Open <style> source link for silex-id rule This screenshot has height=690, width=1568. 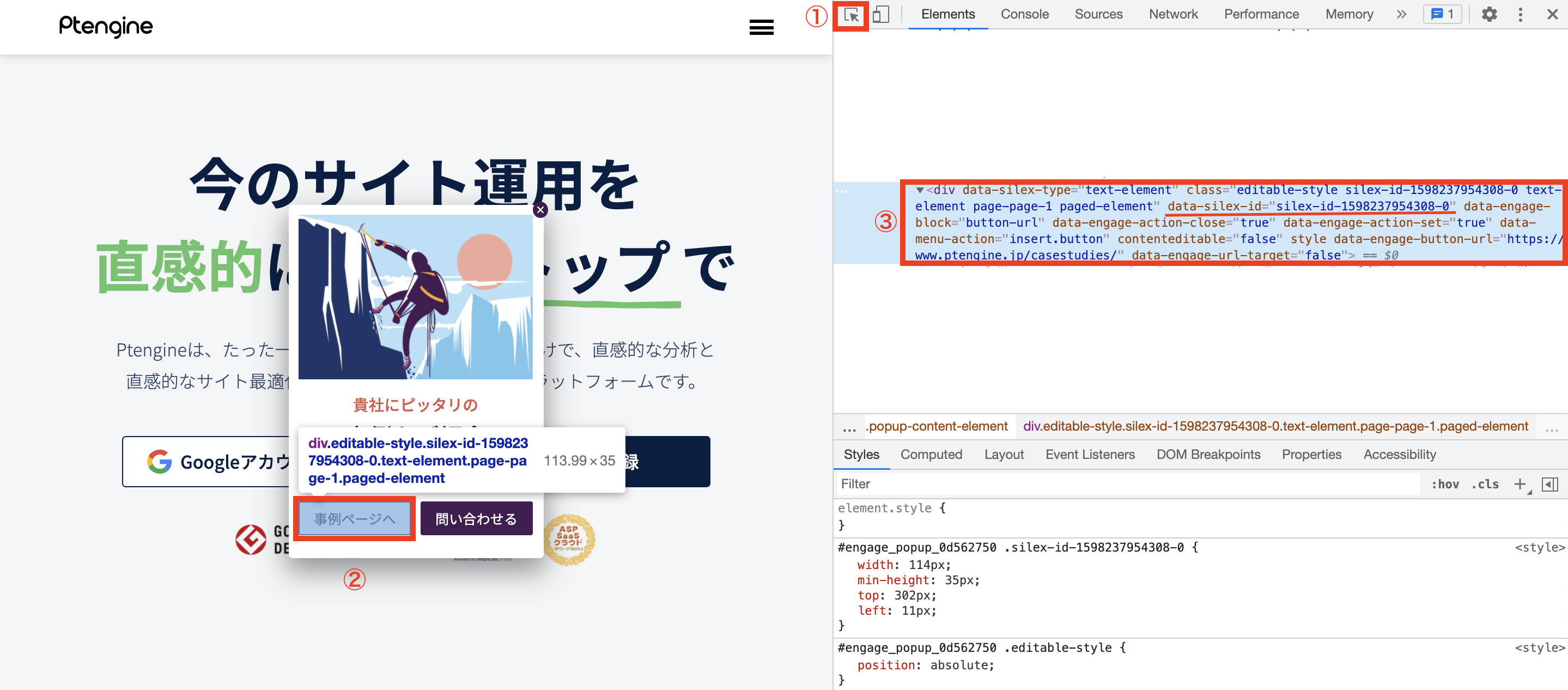pos(1539,548)
